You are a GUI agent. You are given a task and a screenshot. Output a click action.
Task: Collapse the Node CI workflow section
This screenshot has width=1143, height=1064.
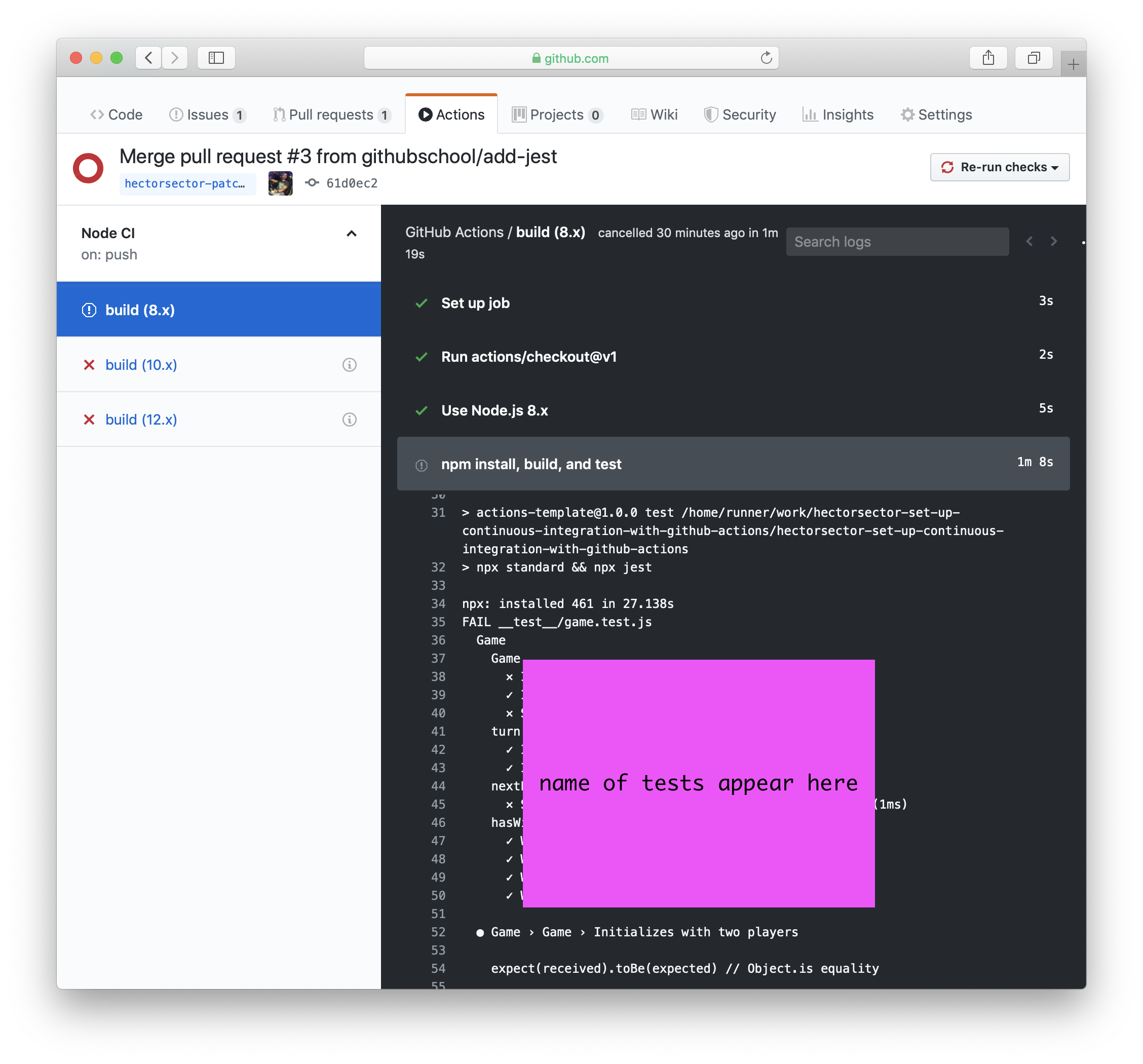tap(351, 234)
